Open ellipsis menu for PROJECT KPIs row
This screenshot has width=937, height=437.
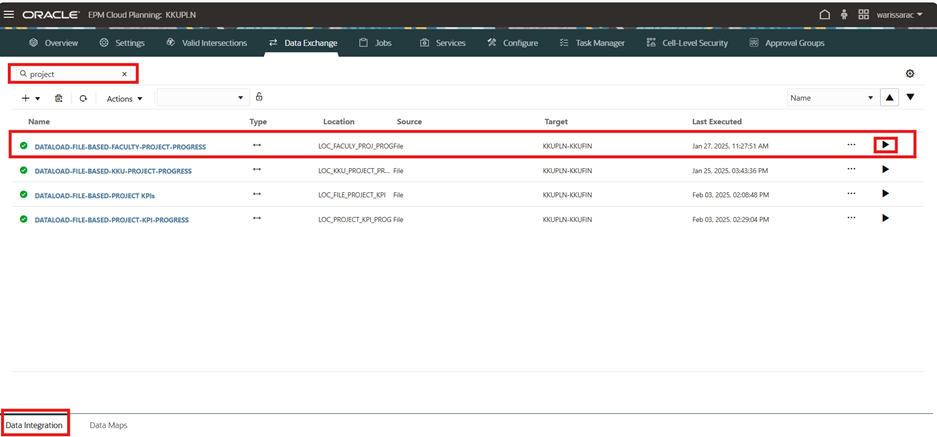click(x=851, y=193)
